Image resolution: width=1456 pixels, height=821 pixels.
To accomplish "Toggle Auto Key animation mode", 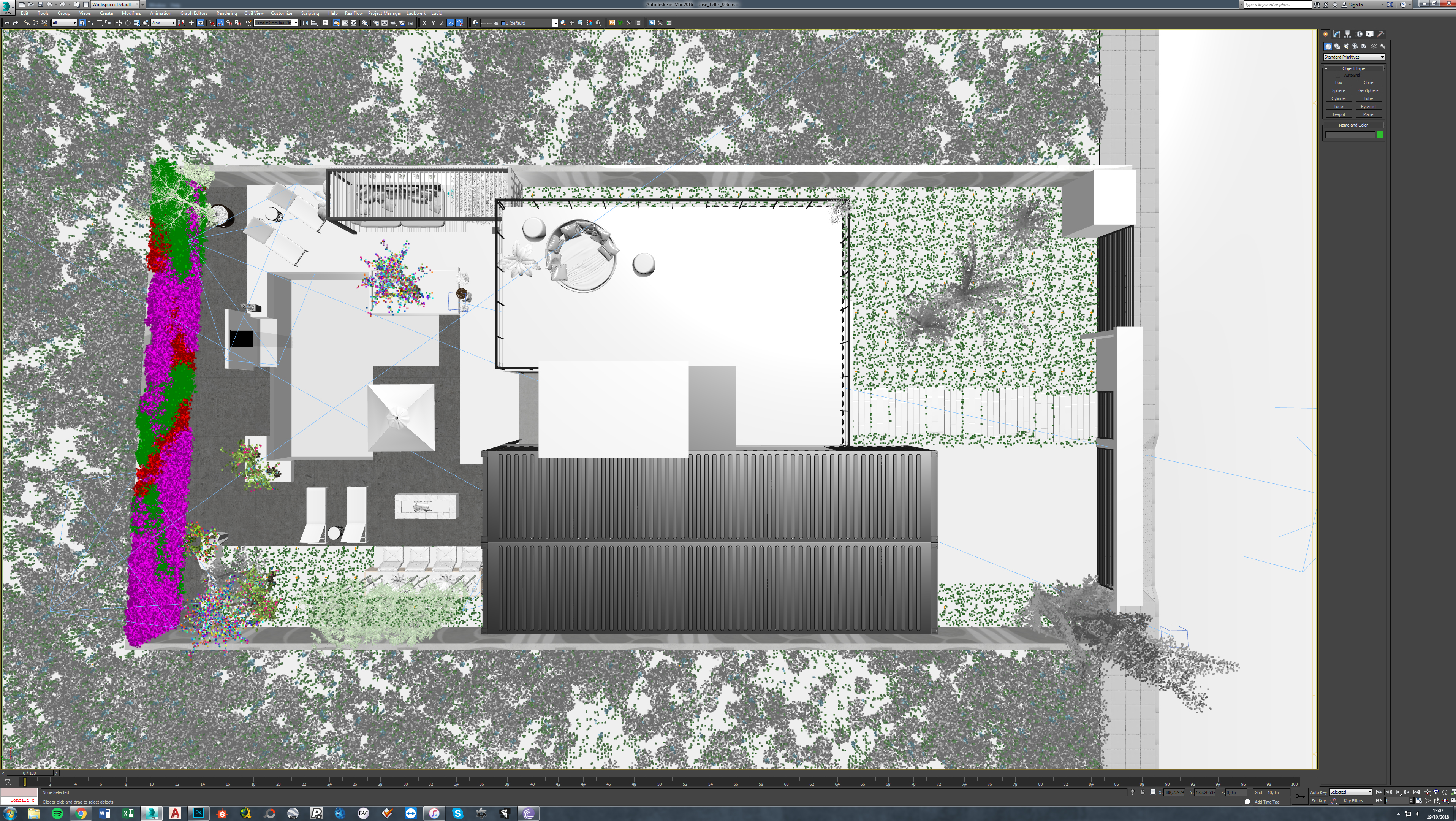I will [x=1318, y=792].
